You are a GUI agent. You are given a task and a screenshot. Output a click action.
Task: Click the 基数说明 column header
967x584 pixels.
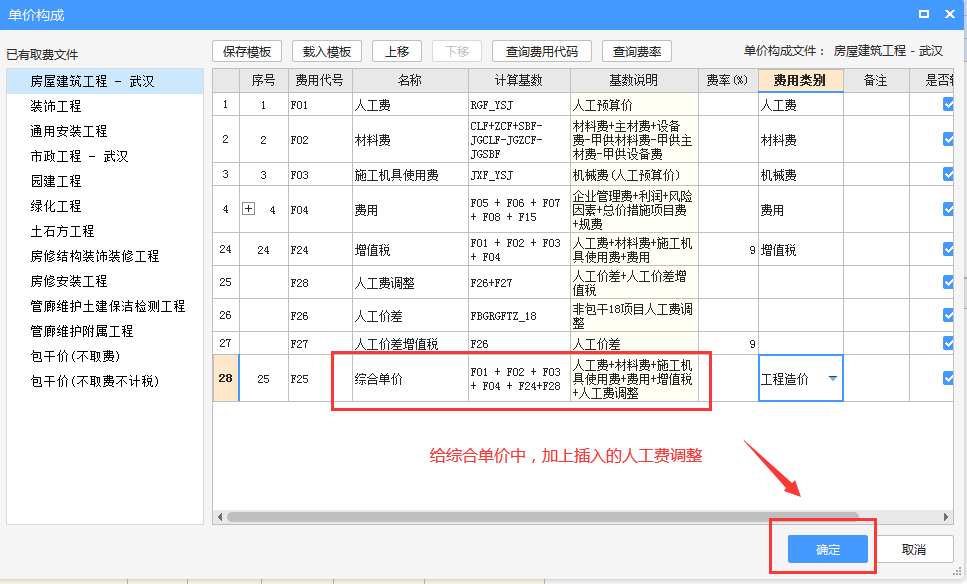(633, 80)
